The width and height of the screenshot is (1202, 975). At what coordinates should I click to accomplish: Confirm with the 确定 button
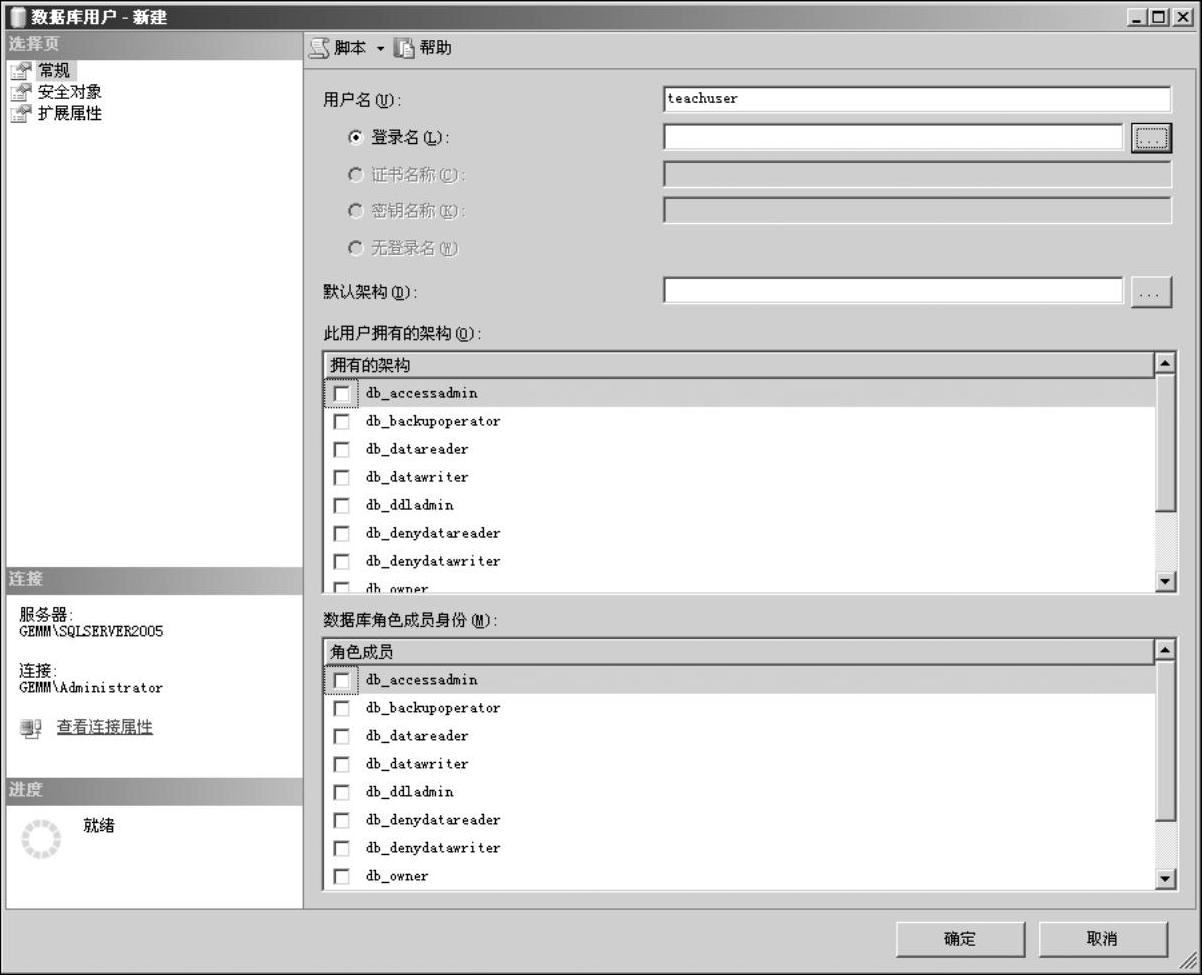click(x=960, y=939)
